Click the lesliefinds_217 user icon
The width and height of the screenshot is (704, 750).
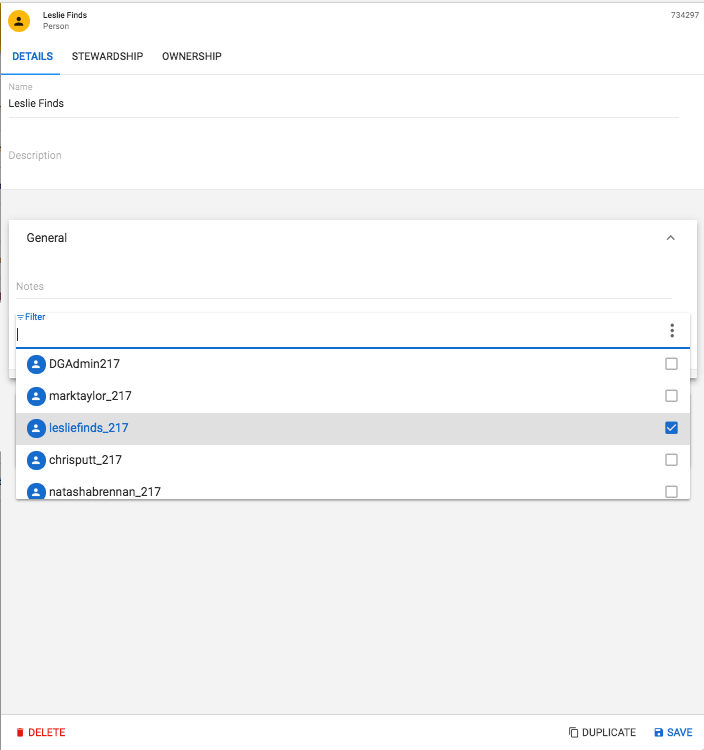click(x=37, y=428)
